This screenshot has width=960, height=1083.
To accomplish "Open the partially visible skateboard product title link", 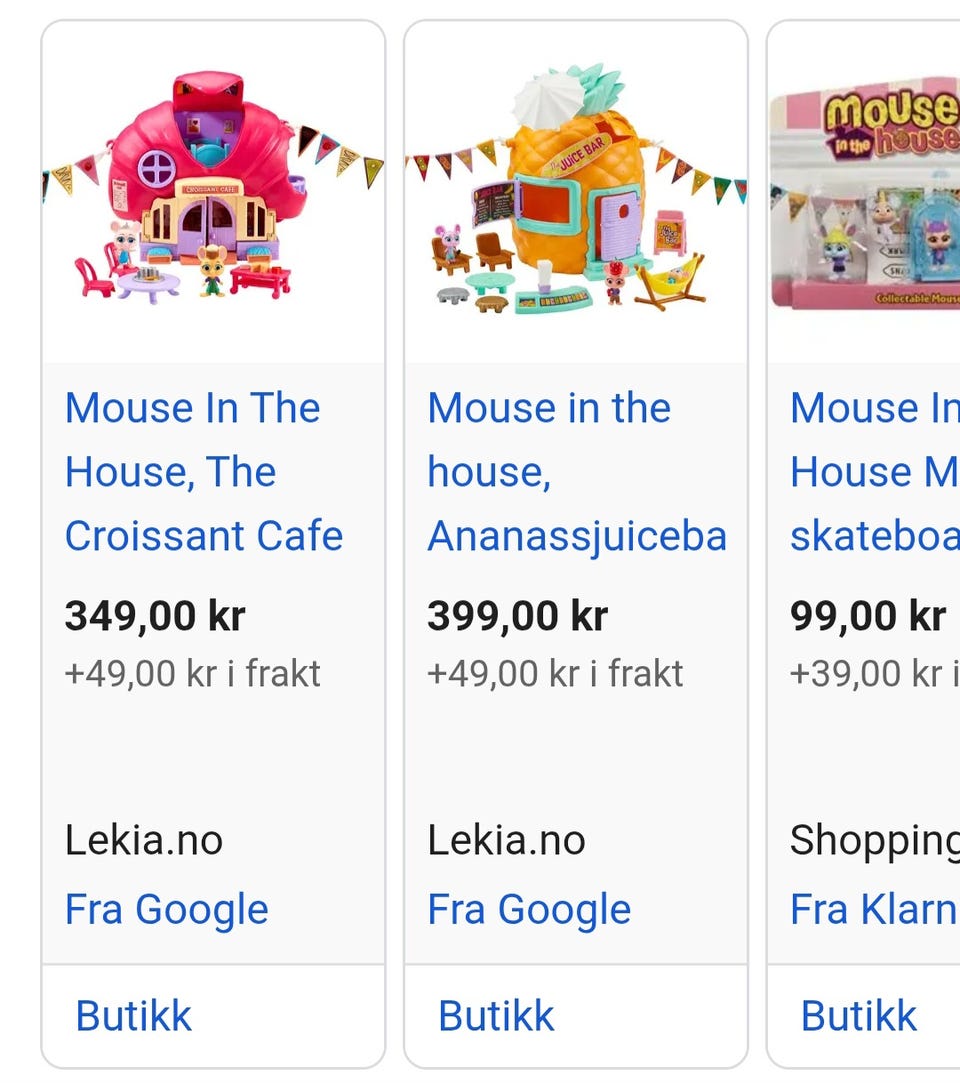I will pyautogui.click(x=874, y=472).
